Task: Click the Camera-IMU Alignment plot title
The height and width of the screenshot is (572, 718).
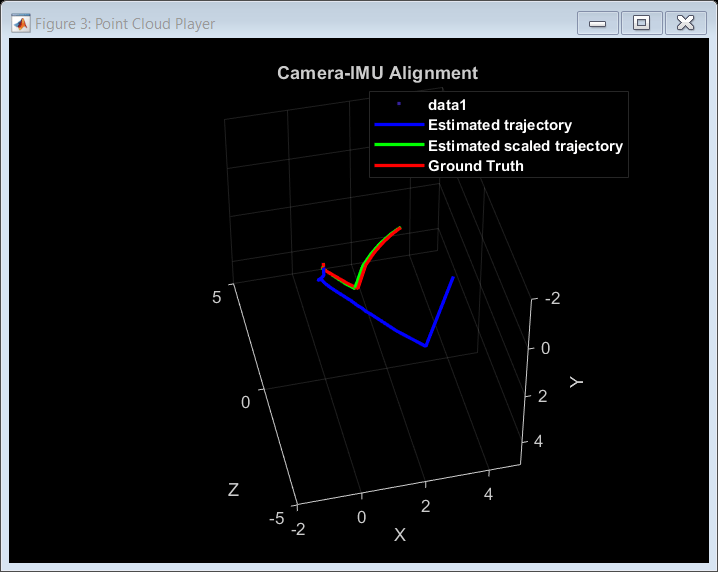Action: coord(377,73)
